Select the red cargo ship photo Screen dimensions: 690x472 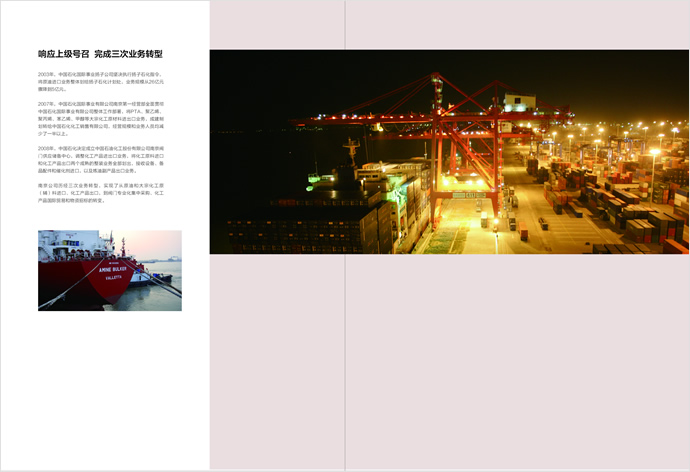coord(110,270)
